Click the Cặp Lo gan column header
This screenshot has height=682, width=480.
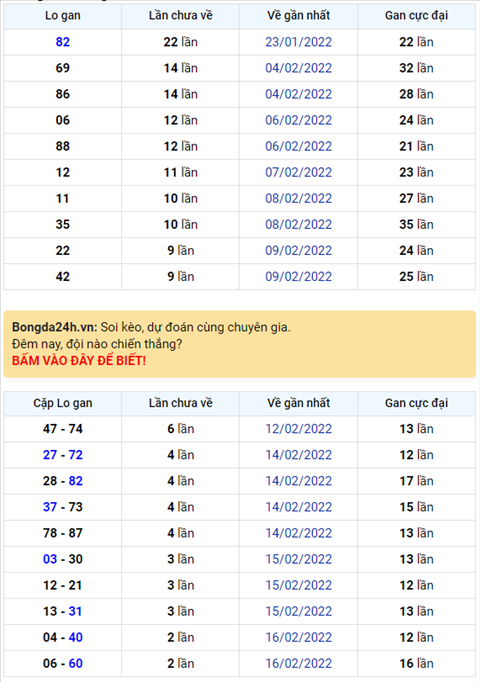[x=63, y=404]
